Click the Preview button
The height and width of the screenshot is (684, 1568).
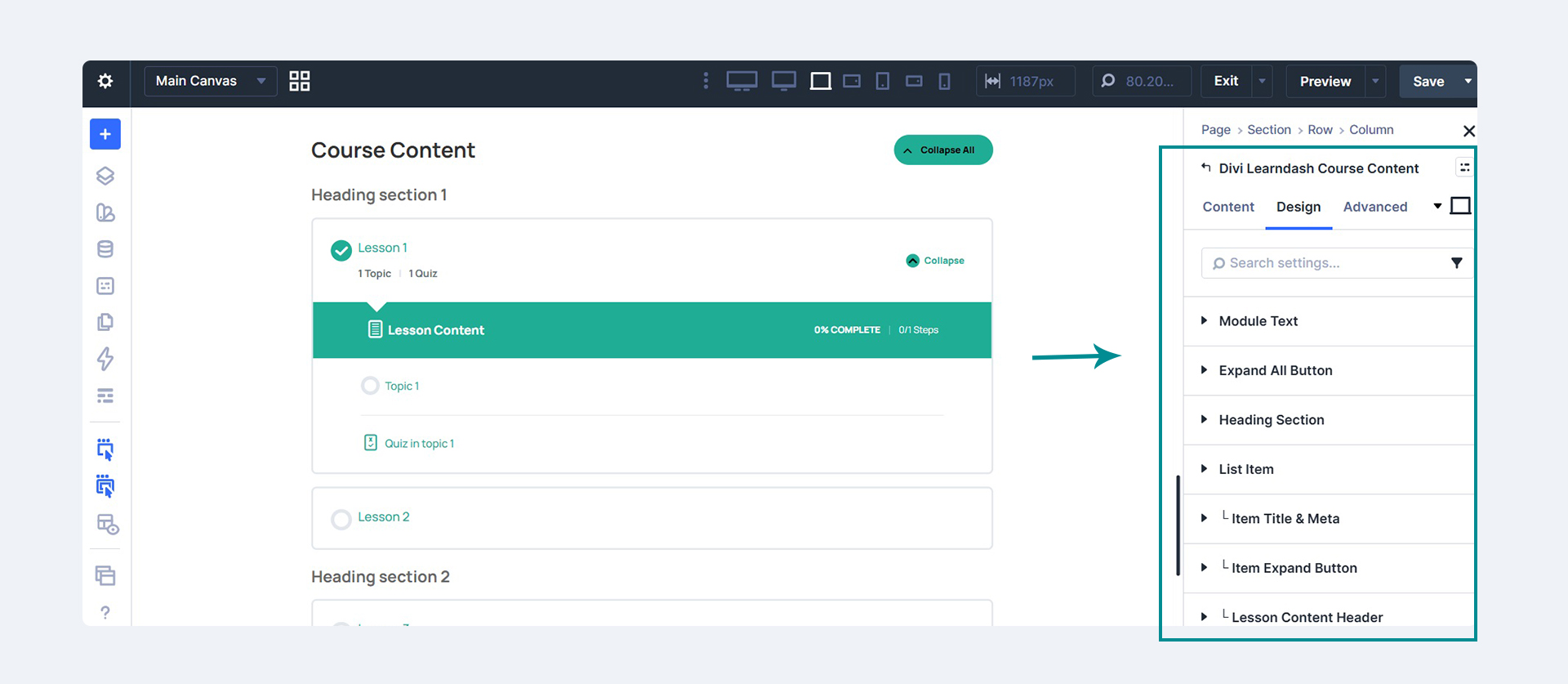(x=1325, y=81)
